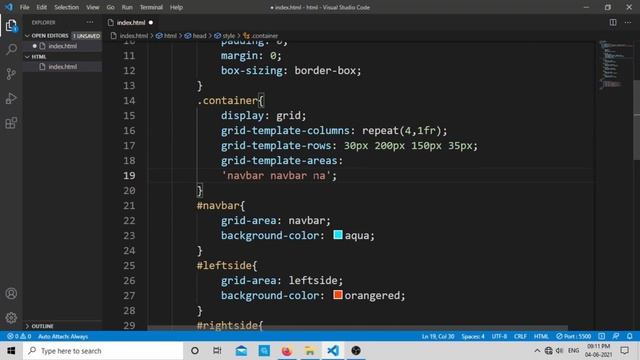
Task: Select index.html under HTML folder
Action: click(x=62, y=67)
